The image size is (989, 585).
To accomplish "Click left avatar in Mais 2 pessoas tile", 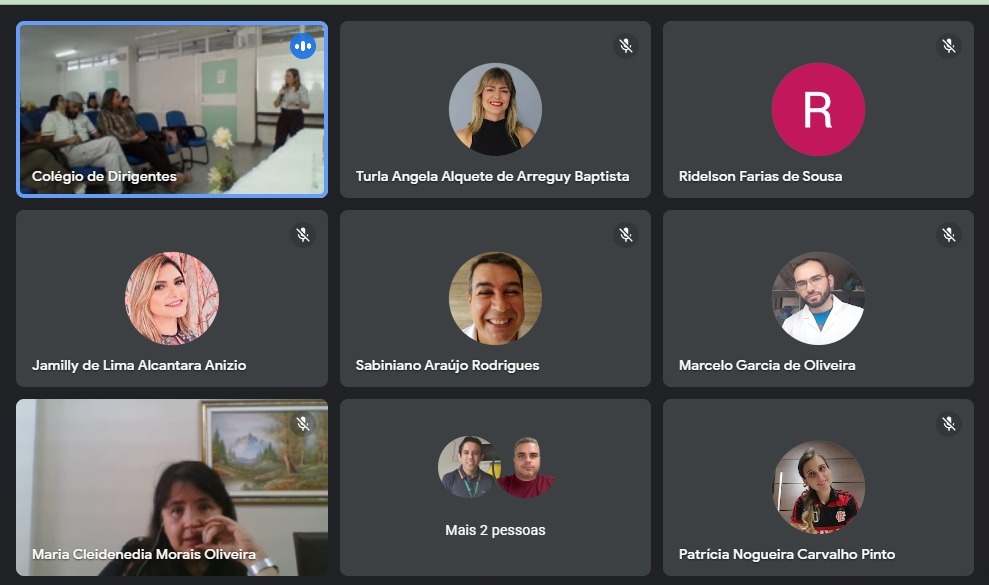I will point(467,467).
